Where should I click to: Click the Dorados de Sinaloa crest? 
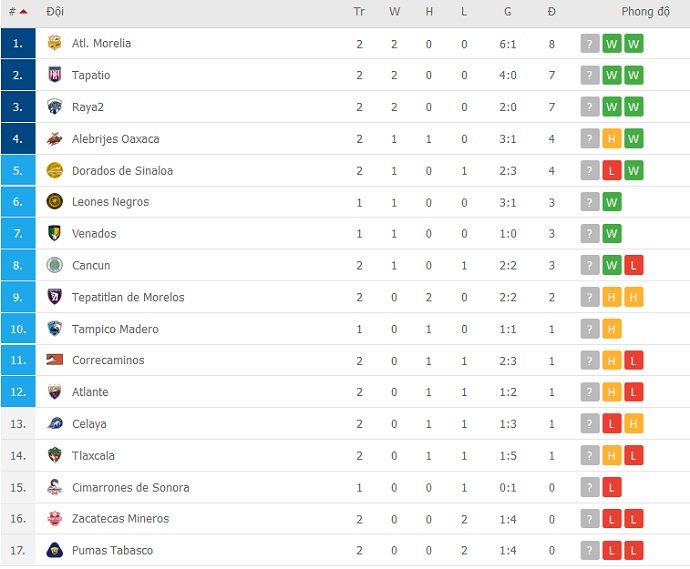coord(55,171)
